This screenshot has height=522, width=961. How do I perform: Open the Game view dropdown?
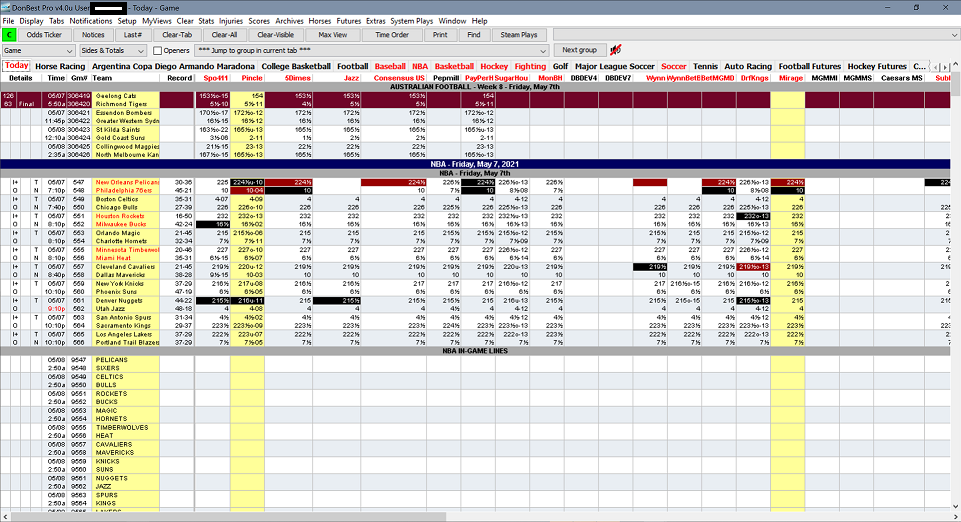coord(39,51)
